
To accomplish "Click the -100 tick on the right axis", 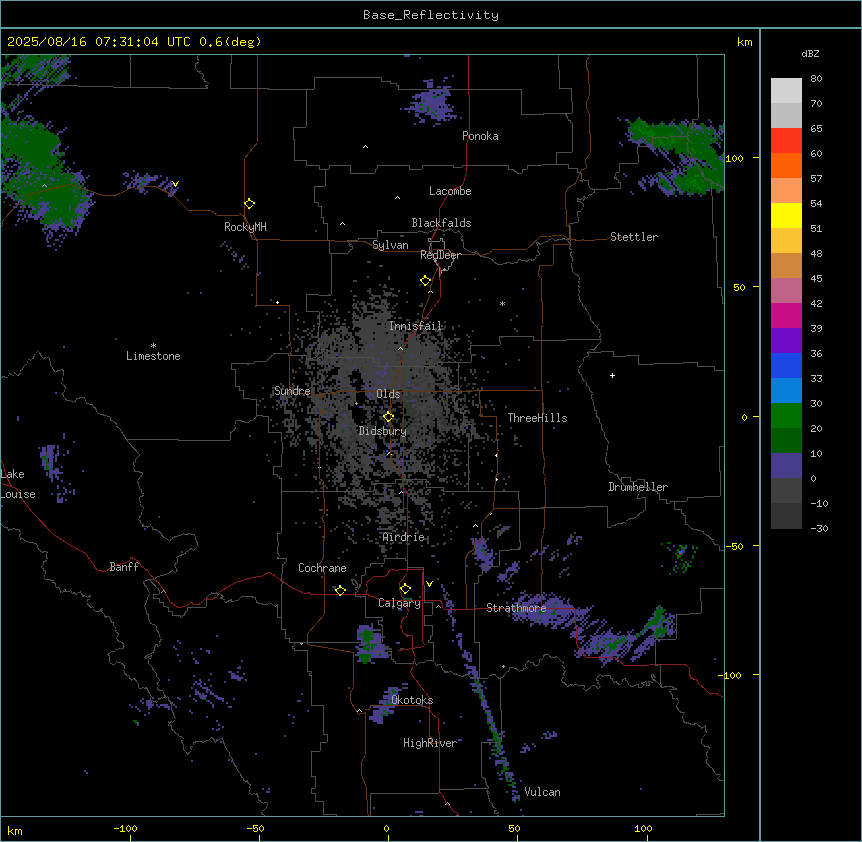I will [x=731, y=675].
